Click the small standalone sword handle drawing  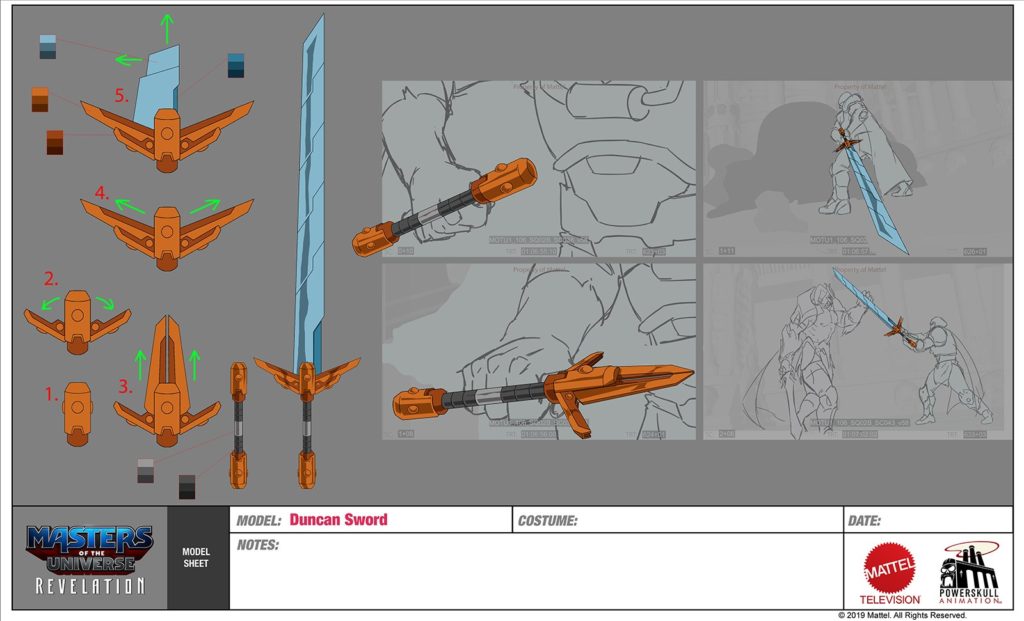[238, 425]
